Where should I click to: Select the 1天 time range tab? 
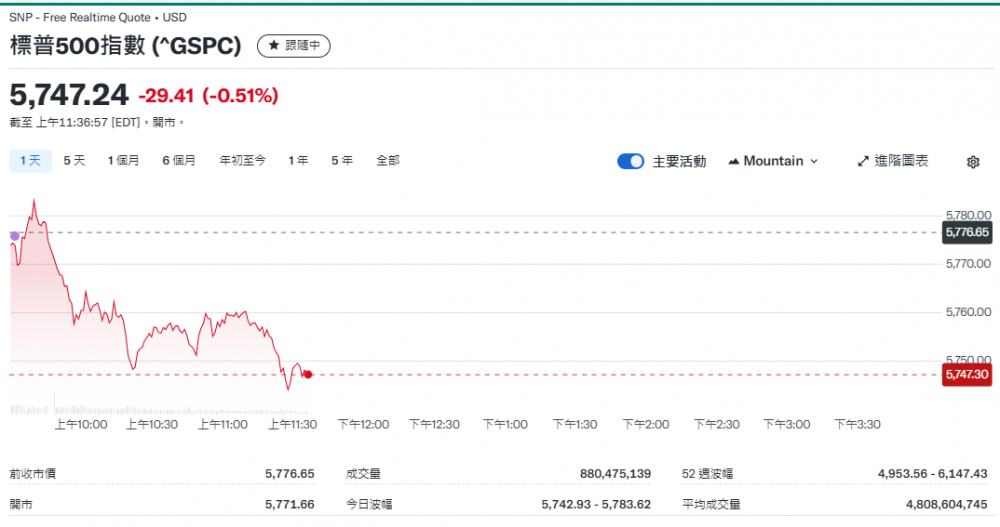click(30, 160)
